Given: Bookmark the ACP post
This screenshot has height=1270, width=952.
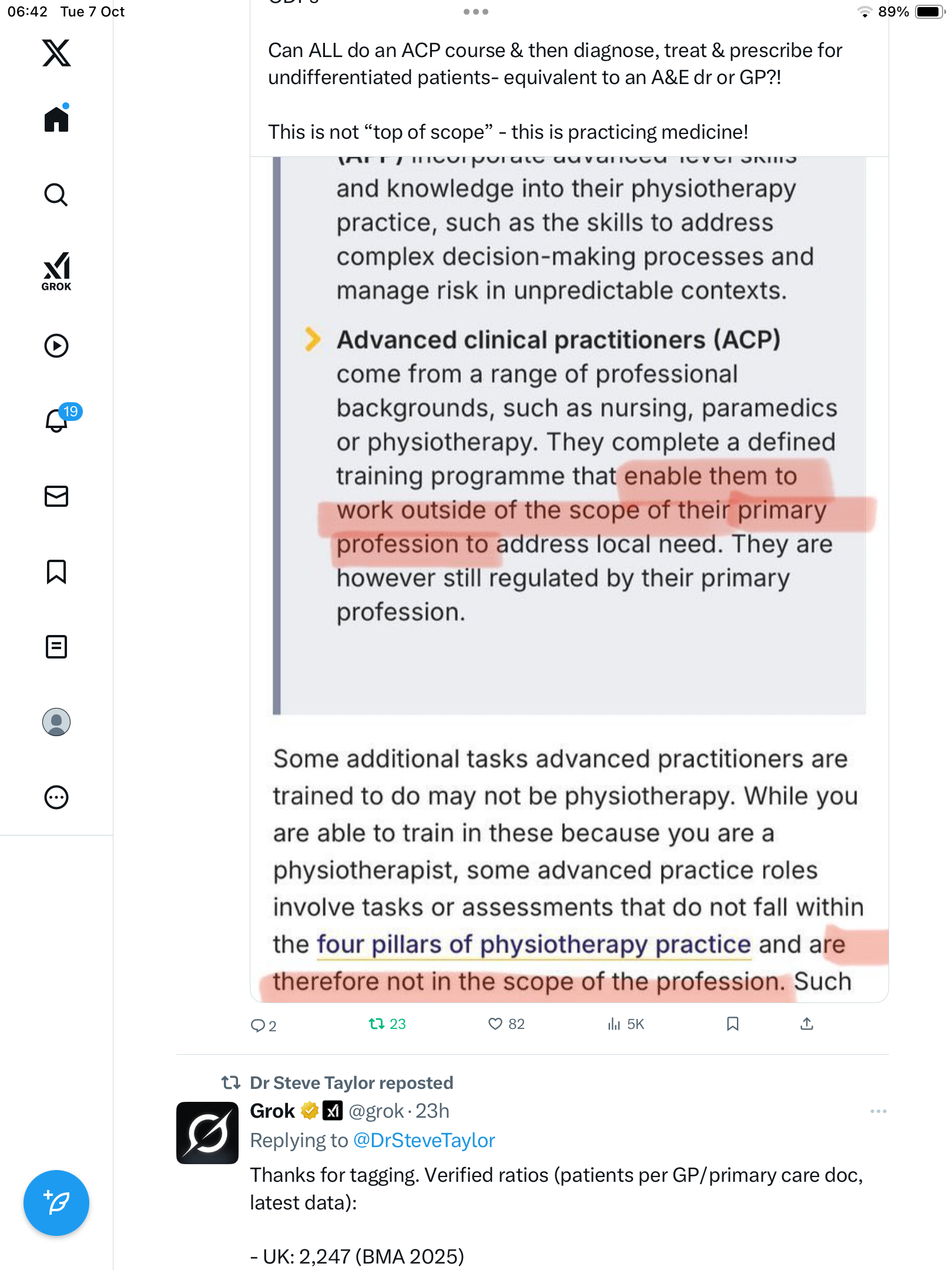Looking at the screenshot, I should (x=732, y=1024).
